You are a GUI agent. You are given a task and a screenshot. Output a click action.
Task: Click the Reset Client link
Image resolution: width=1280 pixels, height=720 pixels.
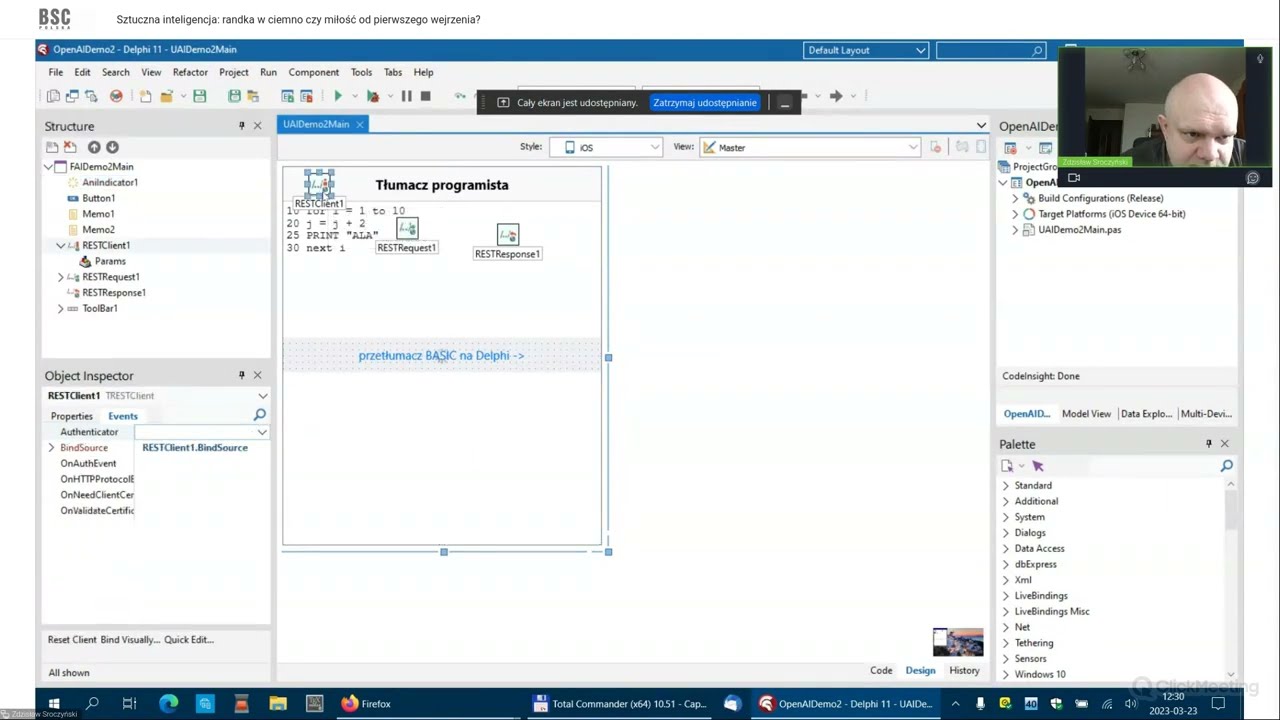pos(72,640)
